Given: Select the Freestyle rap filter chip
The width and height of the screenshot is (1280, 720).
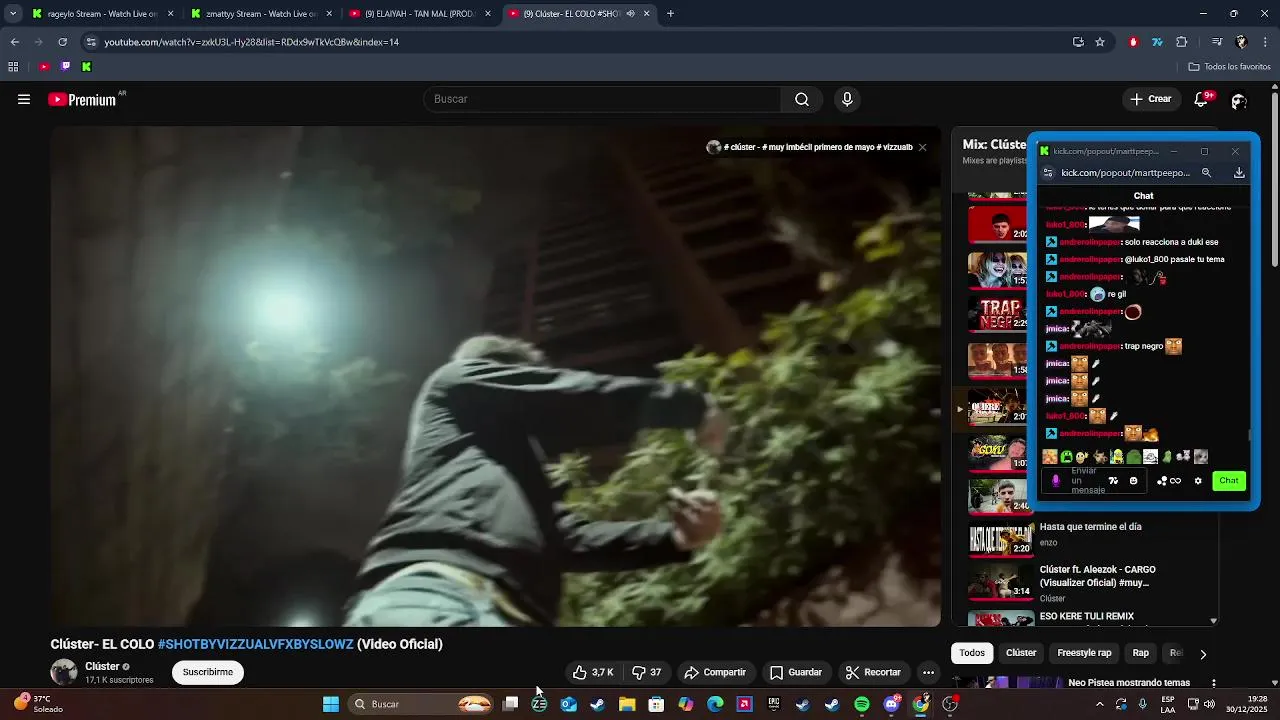Looking at the screenshot, I should tap(1084, 653).
